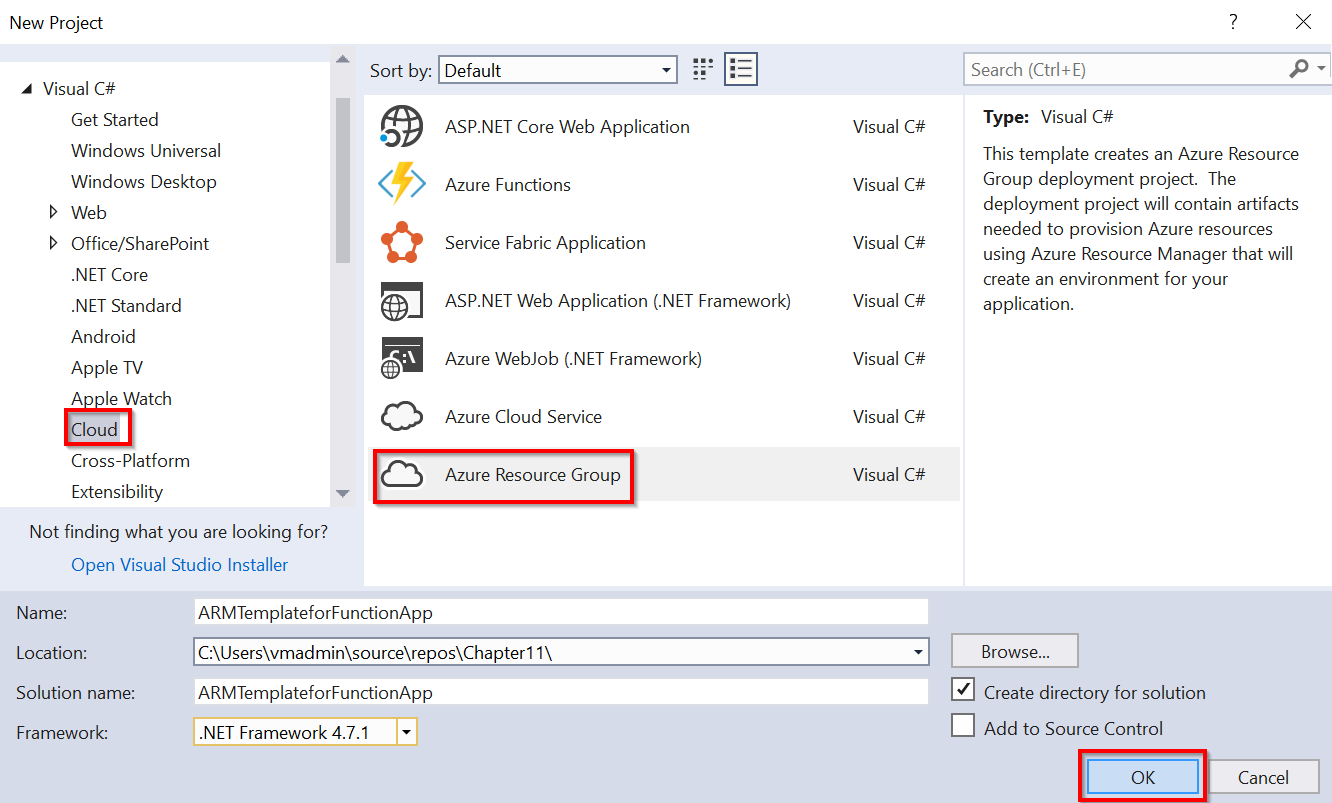Enable Add to Source Control checkbox
This screenshot has width=1332, height=803.
(963, 726)
